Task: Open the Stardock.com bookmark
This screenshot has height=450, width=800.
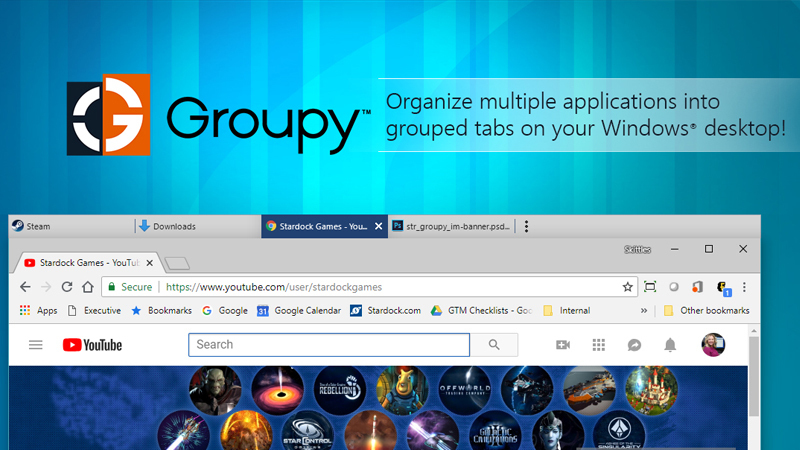Action: coord(386,310)
